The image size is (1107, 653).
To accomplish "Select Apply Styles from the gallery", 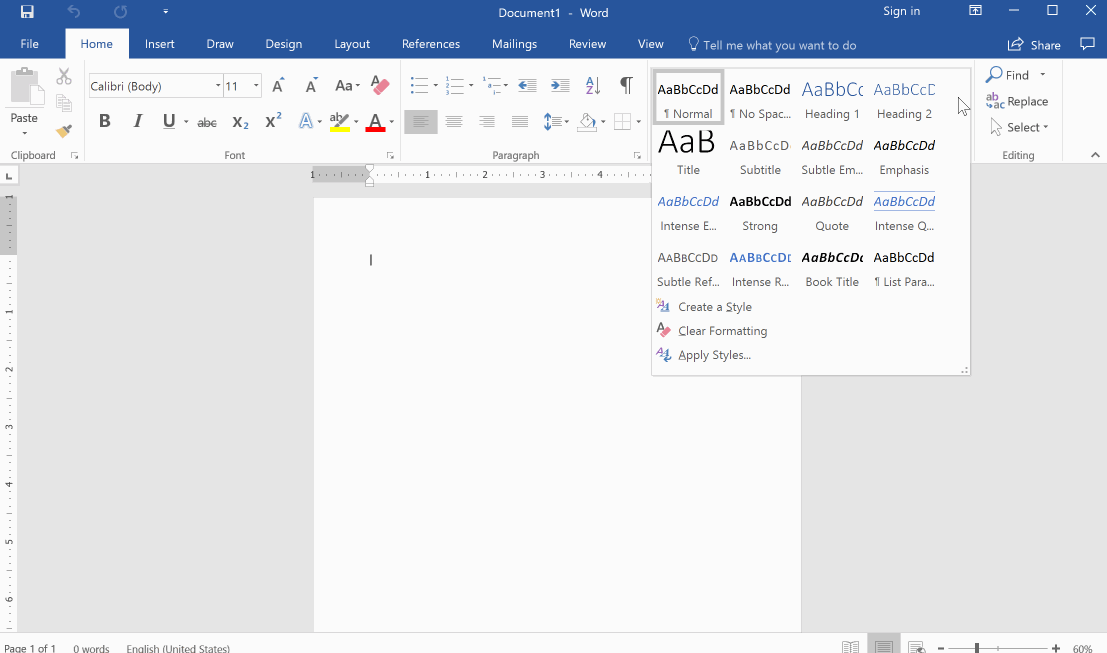I will tap(711, 355).
